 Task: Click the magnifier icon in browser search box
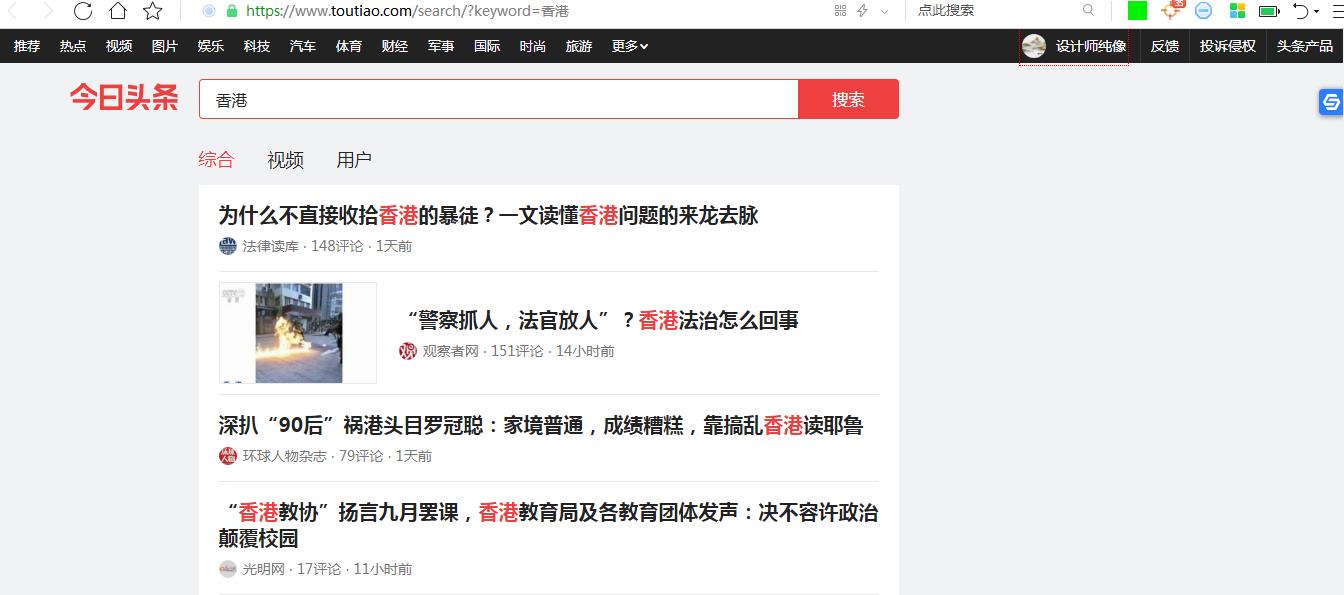pyautogui.click(x=1088, y=10)
